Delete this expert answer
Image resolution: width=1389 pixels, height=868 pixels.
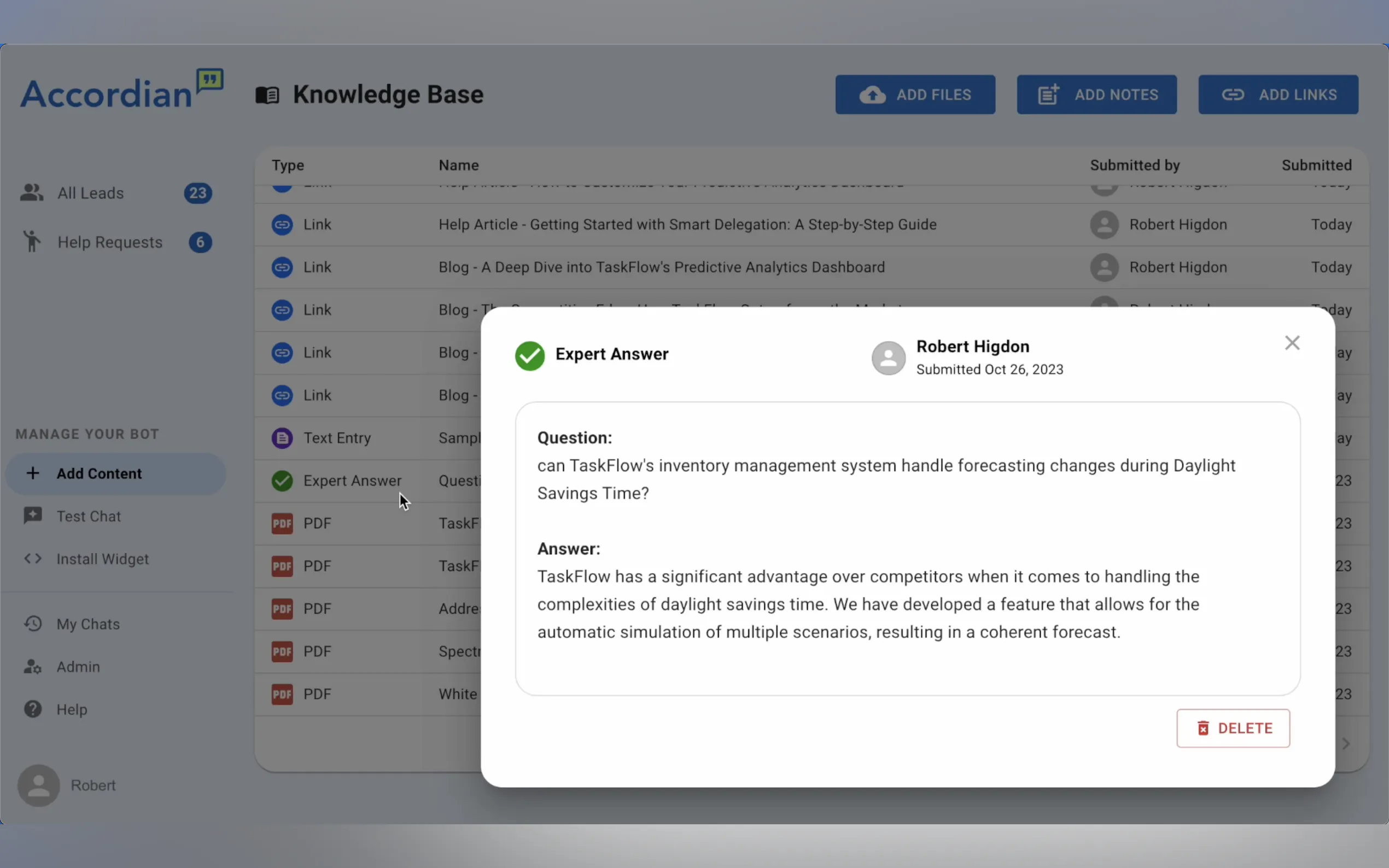click(x=1233, y=728)
